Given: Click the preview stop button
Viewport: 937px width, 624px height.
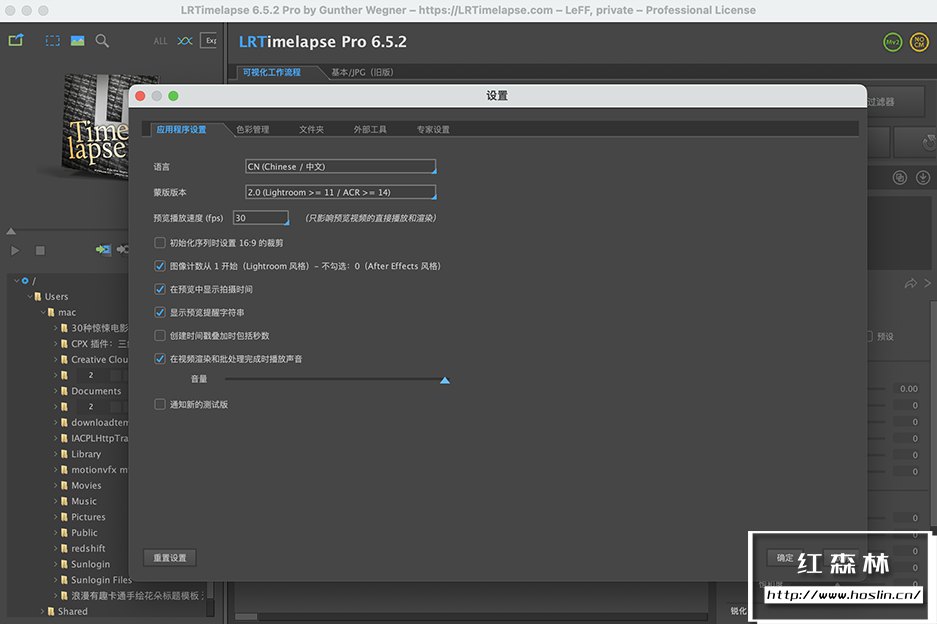Looking at the screenshot, I should tap(40, 250).
